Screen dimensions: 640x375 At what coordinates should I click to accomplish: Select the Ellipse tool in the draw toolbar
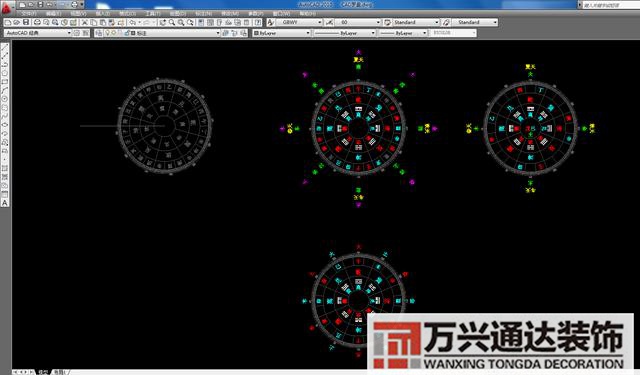5,124
